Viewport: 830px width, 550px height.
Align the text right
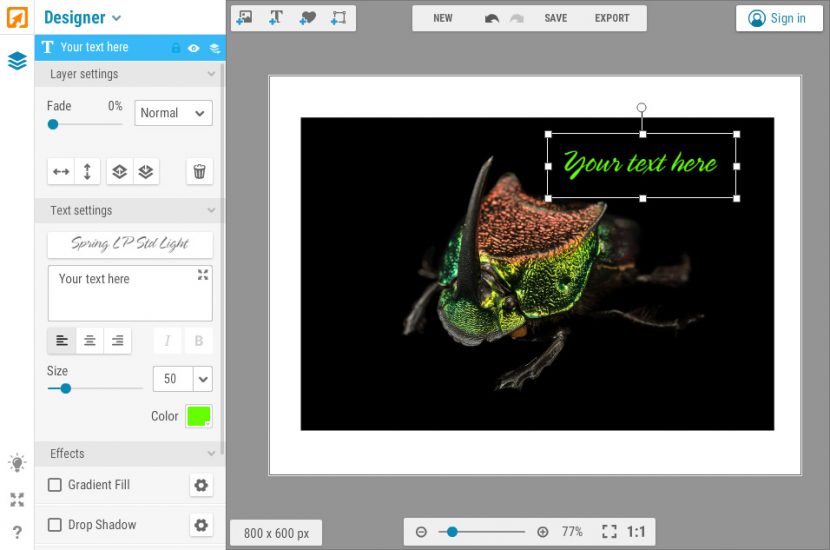[118, 340]
